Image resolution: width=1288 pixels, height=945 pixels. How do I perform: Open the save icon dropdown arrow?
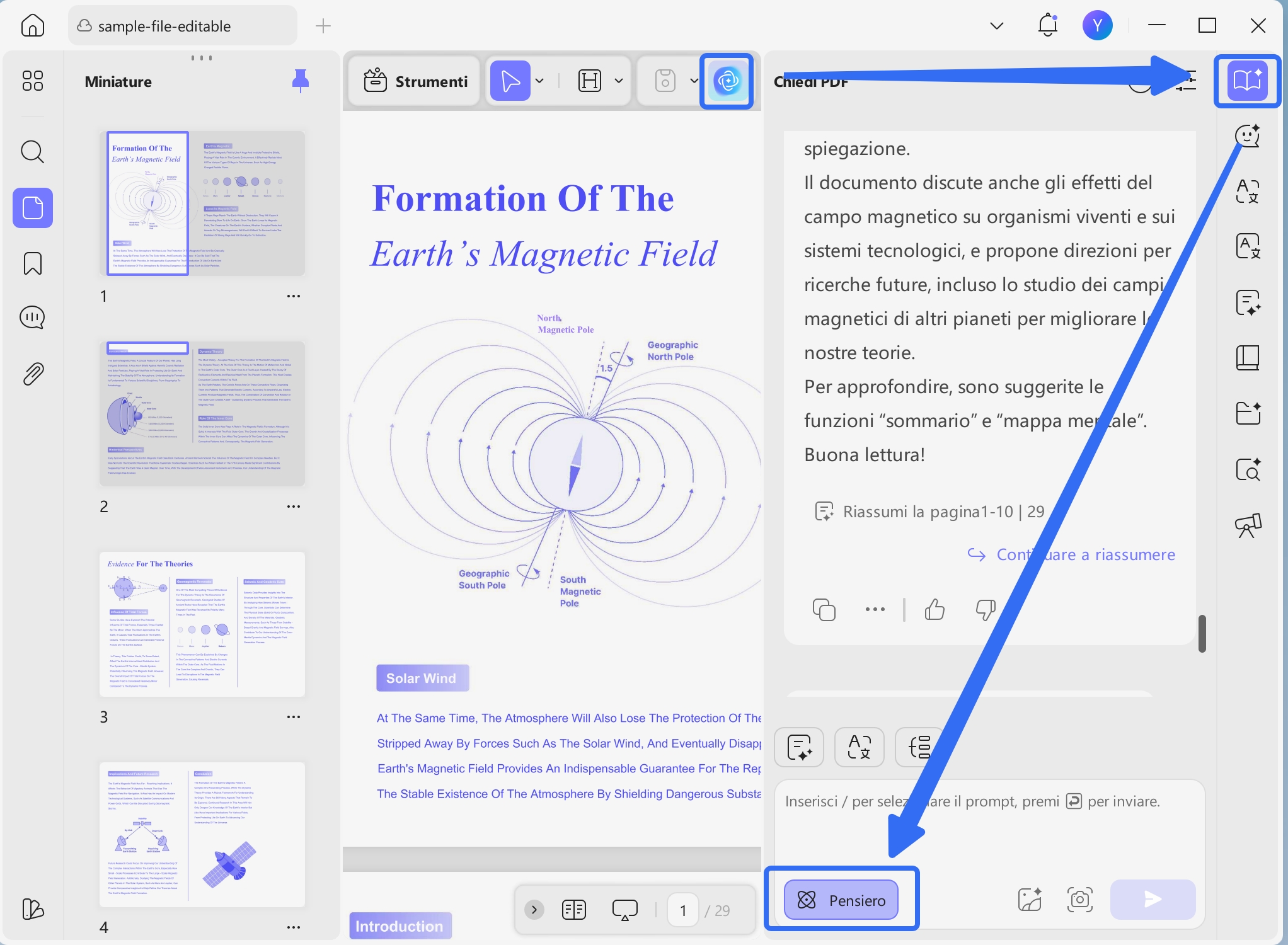[x=694, y=81]
